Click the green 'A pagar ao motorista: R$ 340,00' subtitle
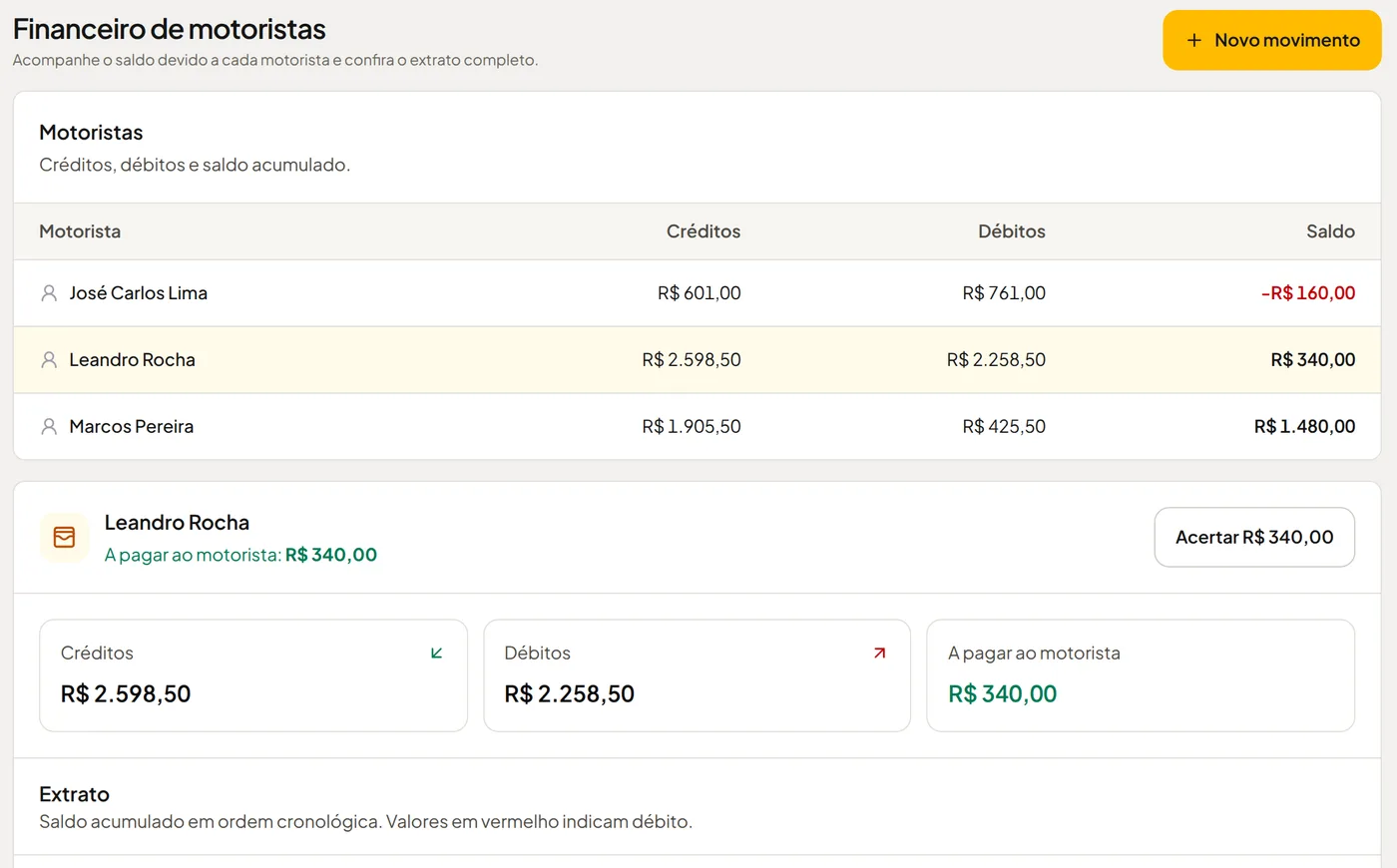 point(240,555)
